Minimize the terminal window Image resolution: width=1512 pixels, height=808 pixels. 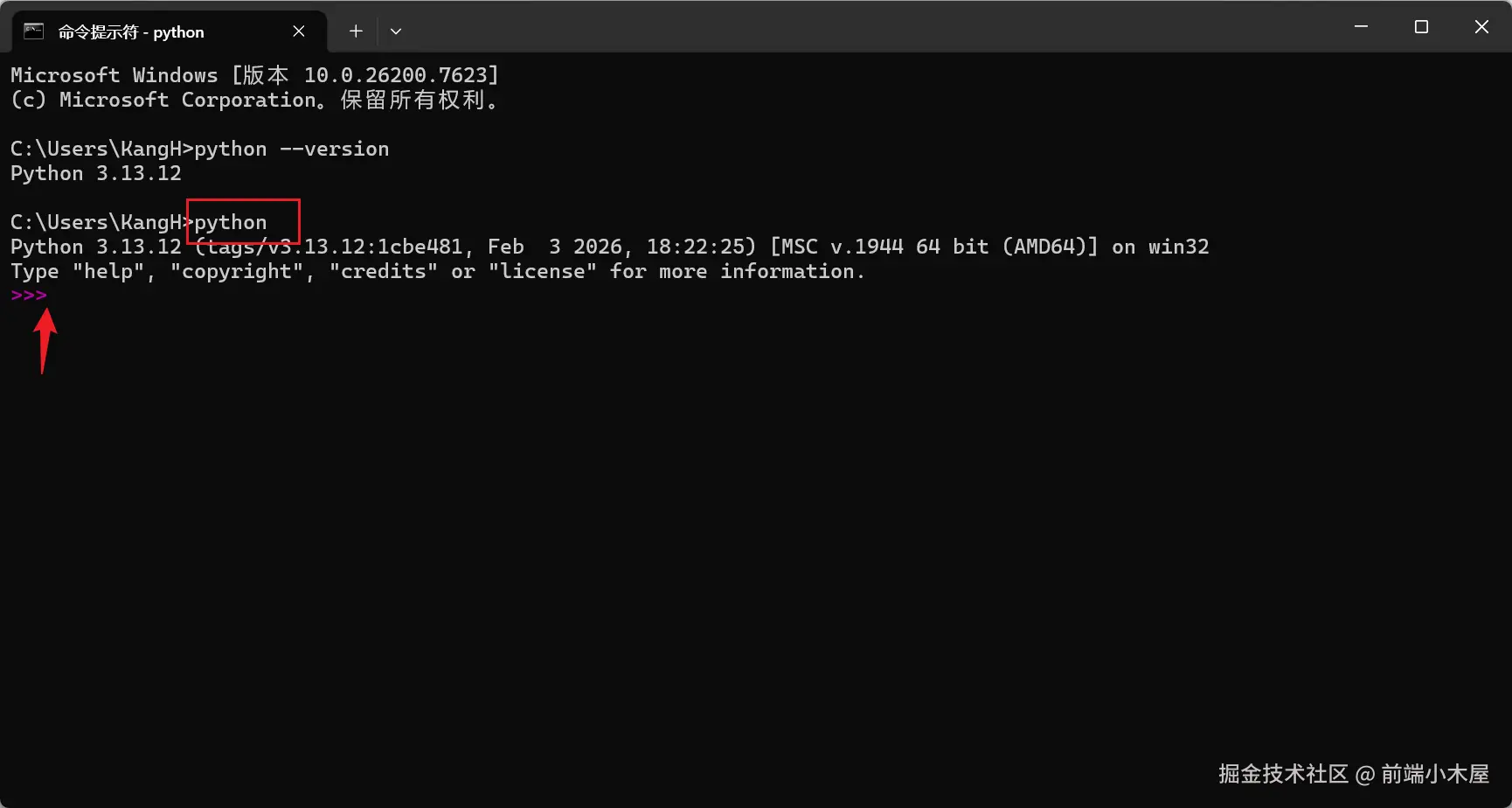(x=1361, y=27)
